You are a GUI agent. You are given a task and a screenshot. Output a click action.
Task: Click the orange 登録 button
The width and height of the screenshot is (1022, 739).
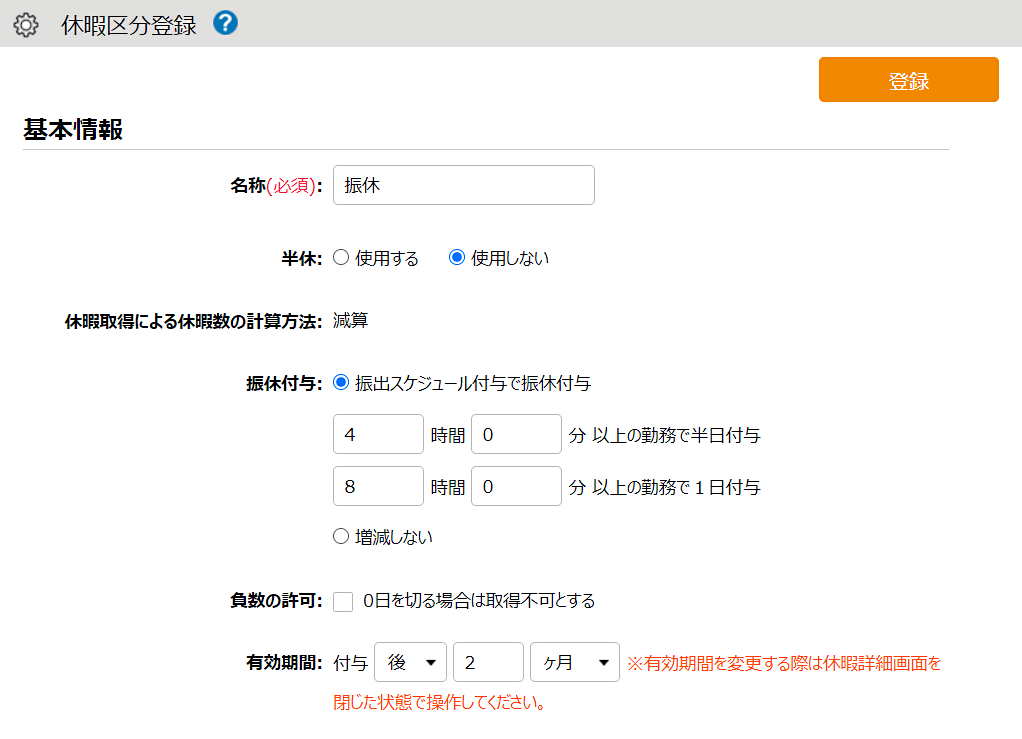[909, 80]
